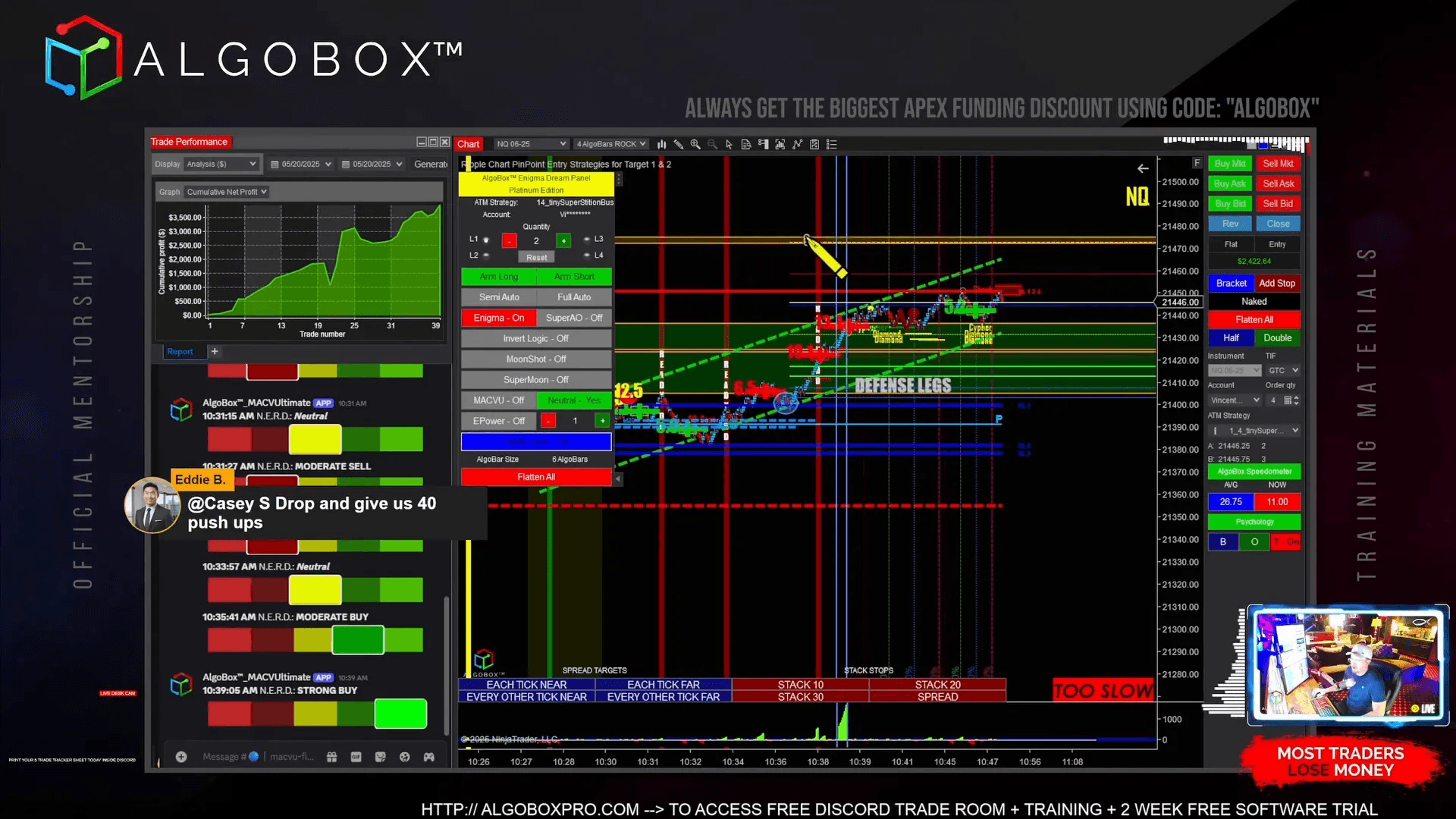Open the Display Analysis ($) dropdown

click(x=221, y=164)
